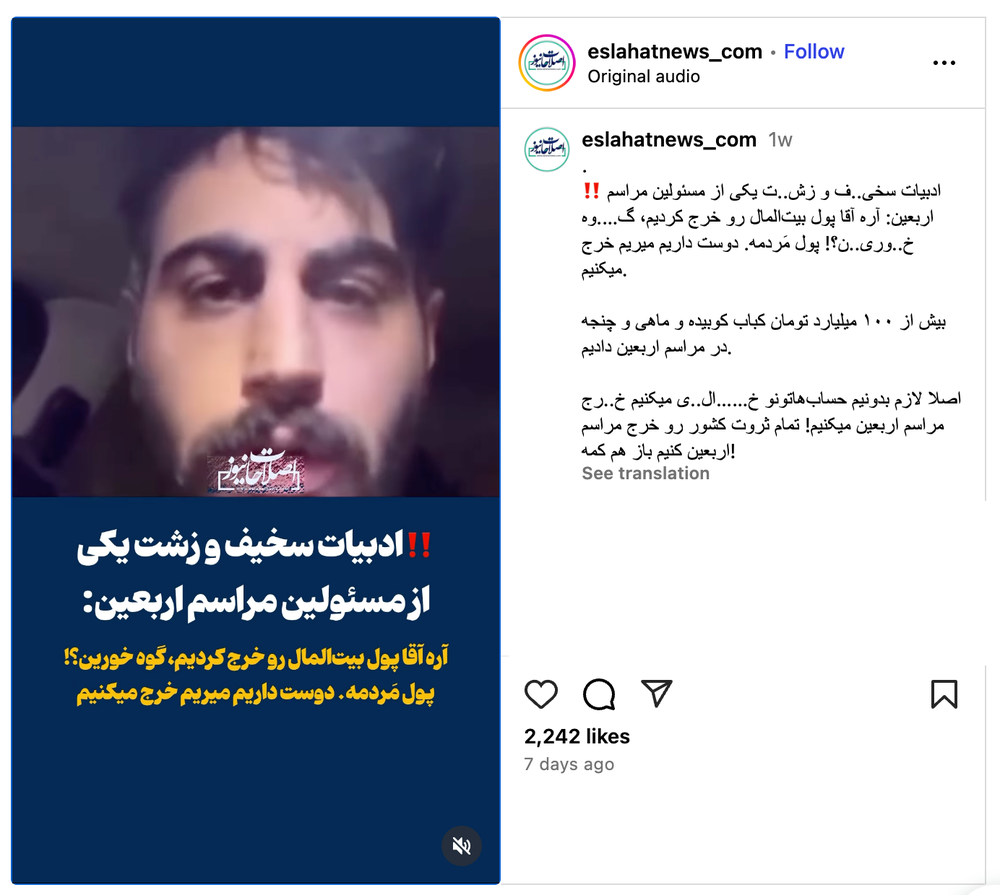Click the white Persian headline on video
Viewport: 1000px width, 895px height.
point(255,573)
